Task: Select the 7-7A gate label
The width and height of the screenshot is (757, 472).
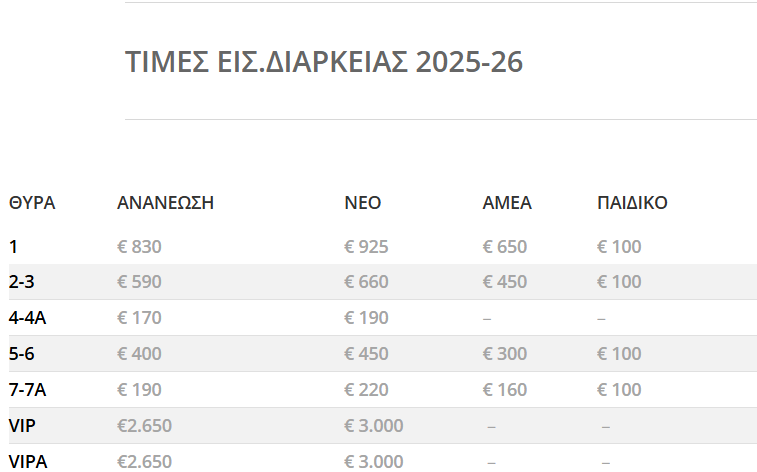Action: tap(29, 390)
